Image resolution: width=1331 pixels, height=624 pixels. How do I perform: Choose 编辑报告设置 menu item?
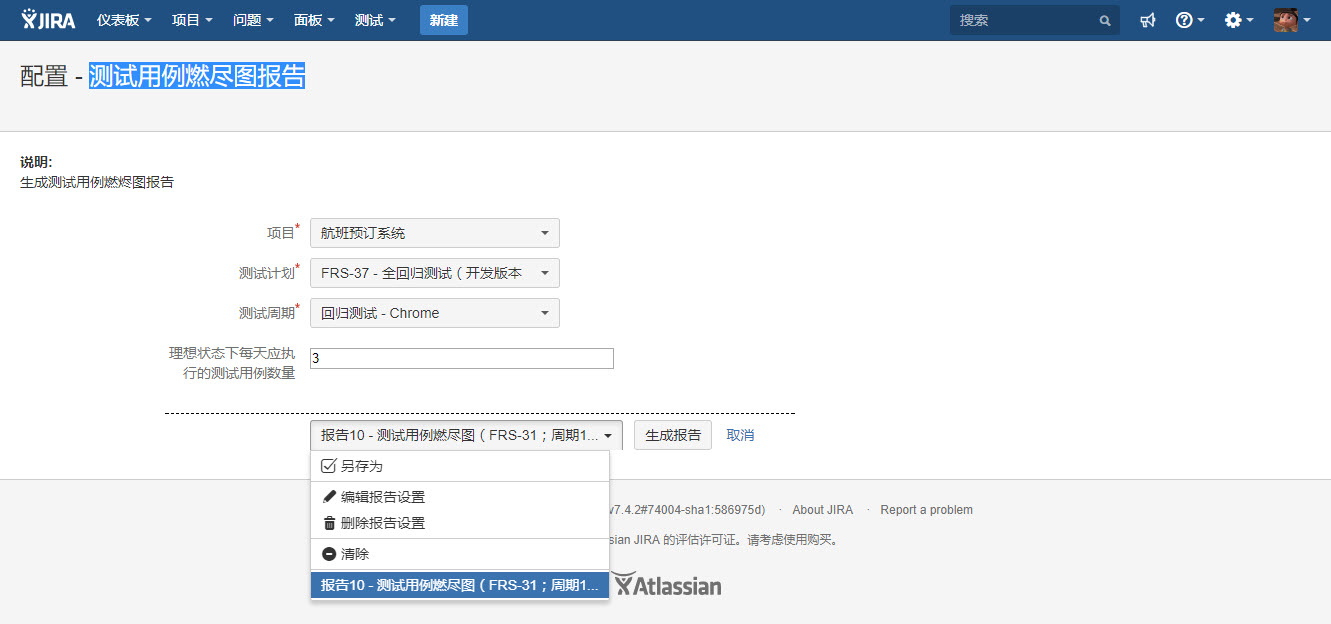click(460, 497)
